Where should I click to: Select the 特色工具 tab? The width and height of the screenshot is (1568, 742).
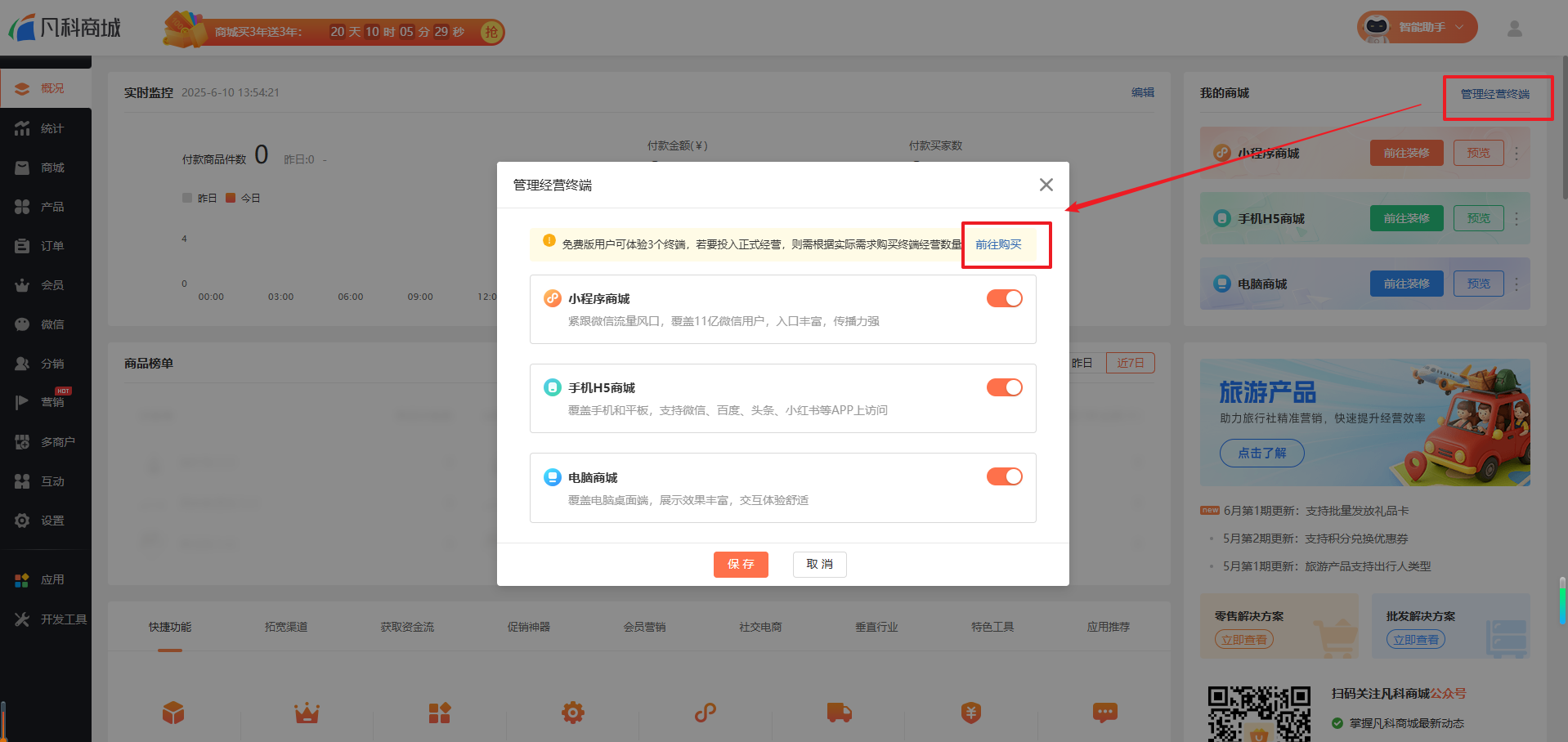click(992, 627)
